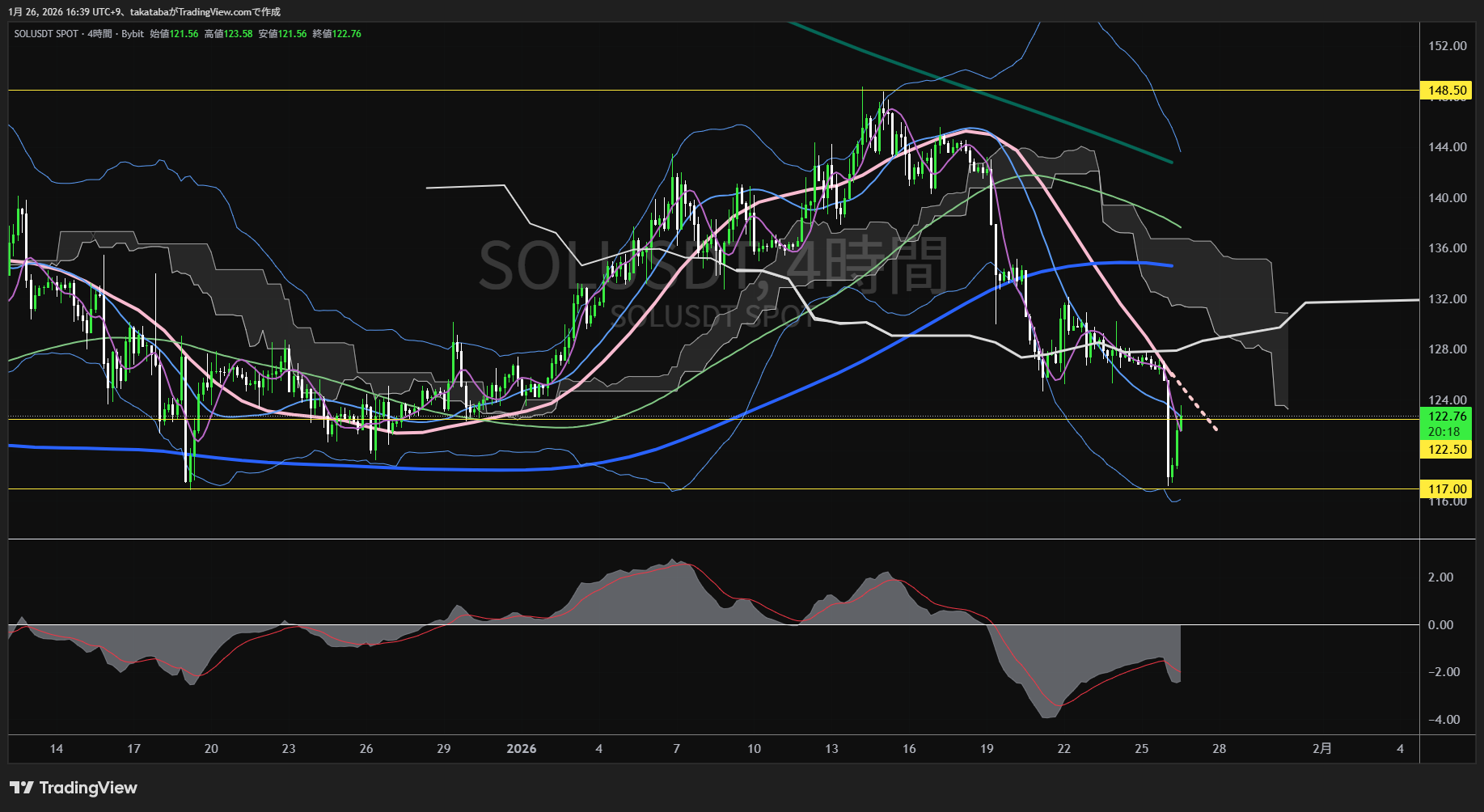The image size is (1484, 812).
Task: Click the TradingView logo at bottom-left
Action: (74, 788)
